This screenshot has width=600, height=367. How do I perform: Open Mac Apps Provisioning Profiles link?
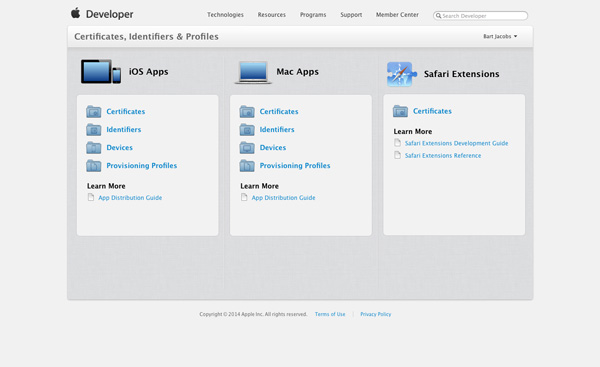295,165
